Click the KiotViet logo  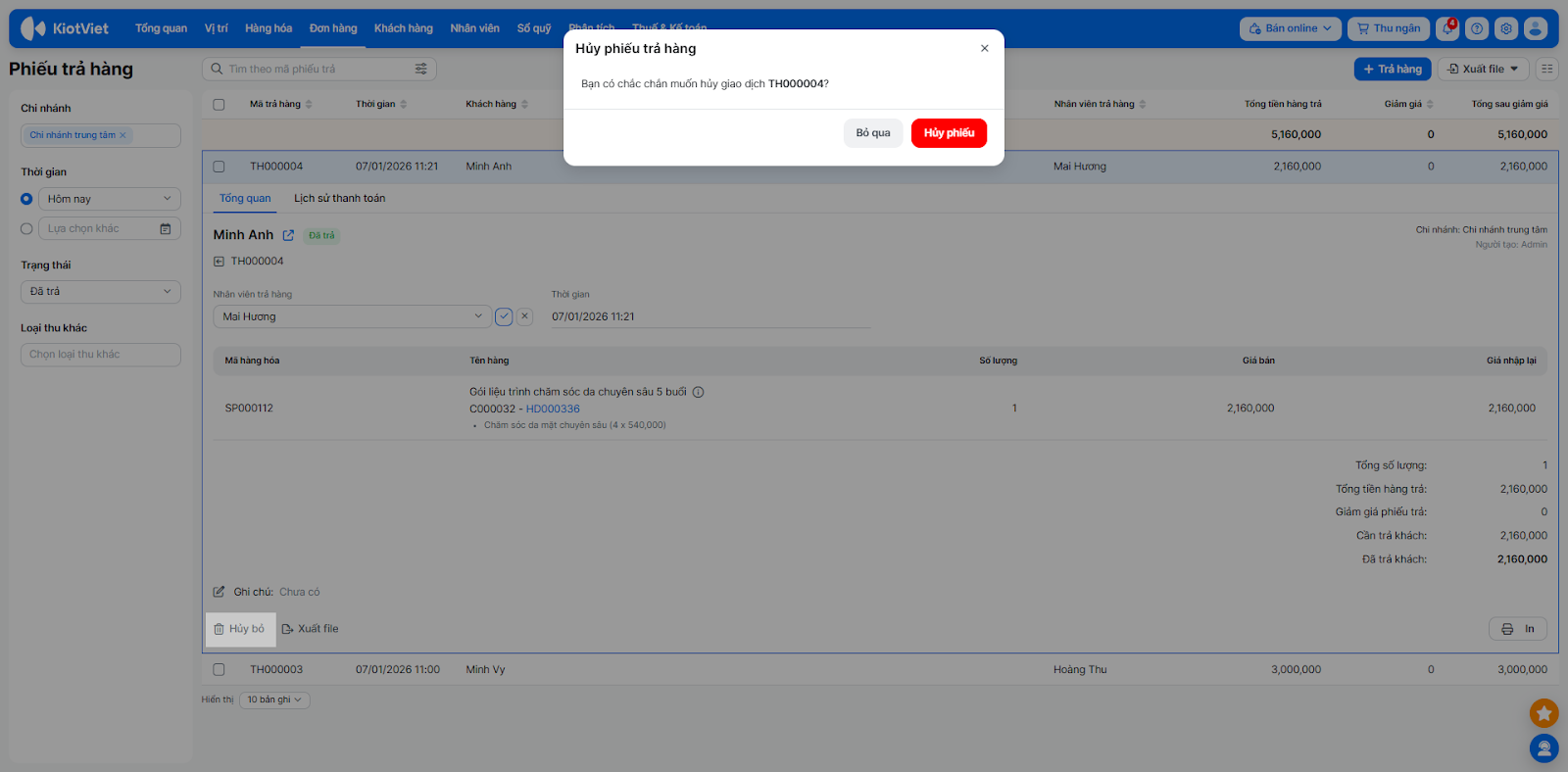[65, 28]
